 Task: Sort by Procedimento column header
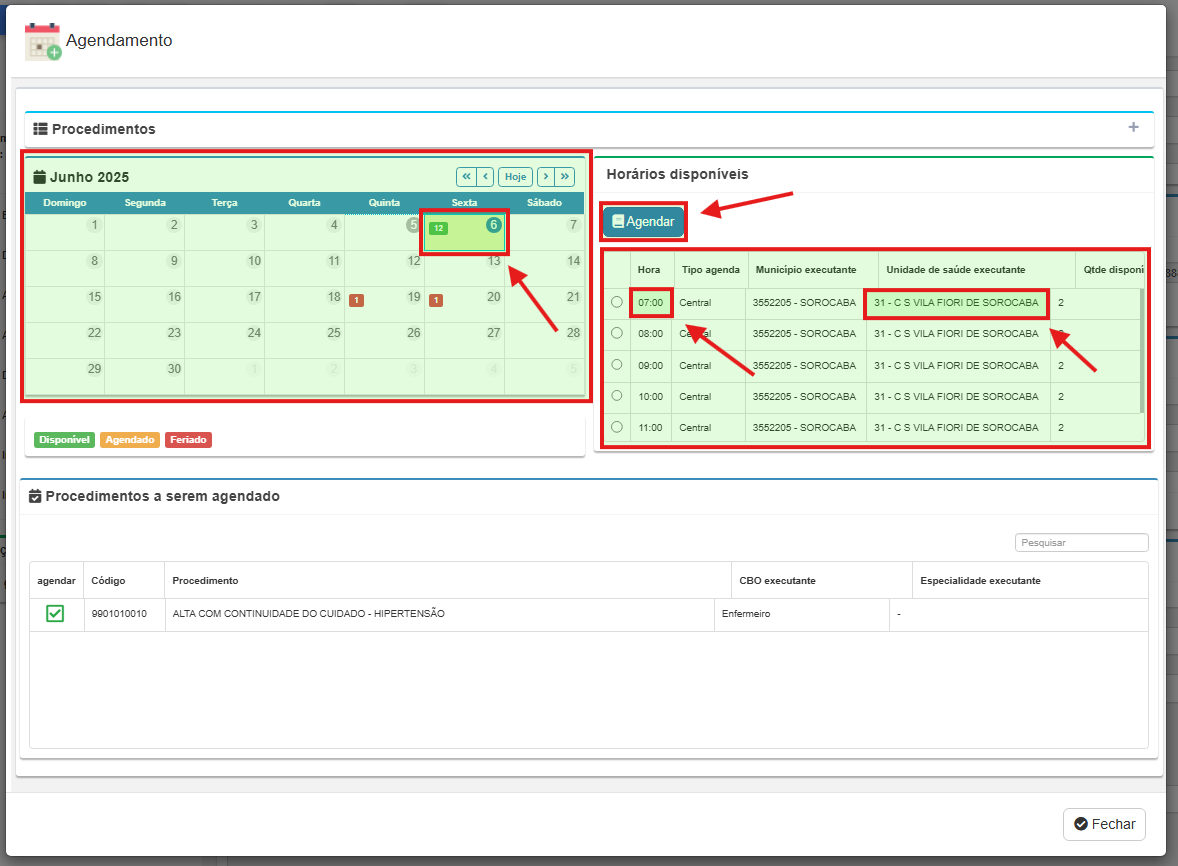pos(205,581)
